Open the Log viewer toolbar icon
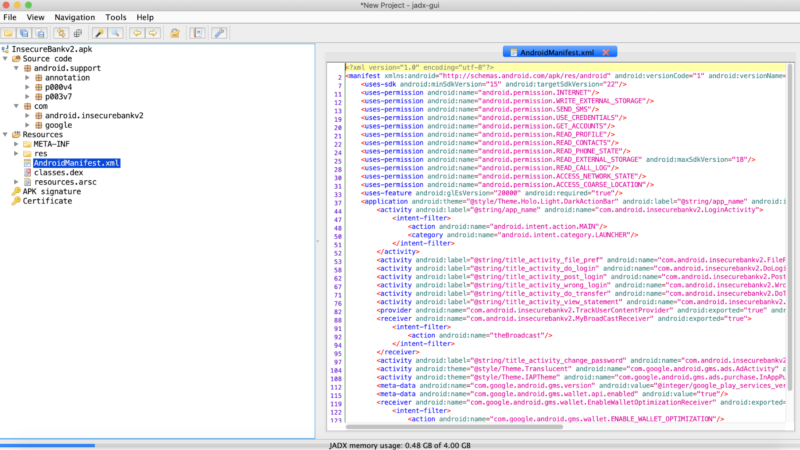 197,33
